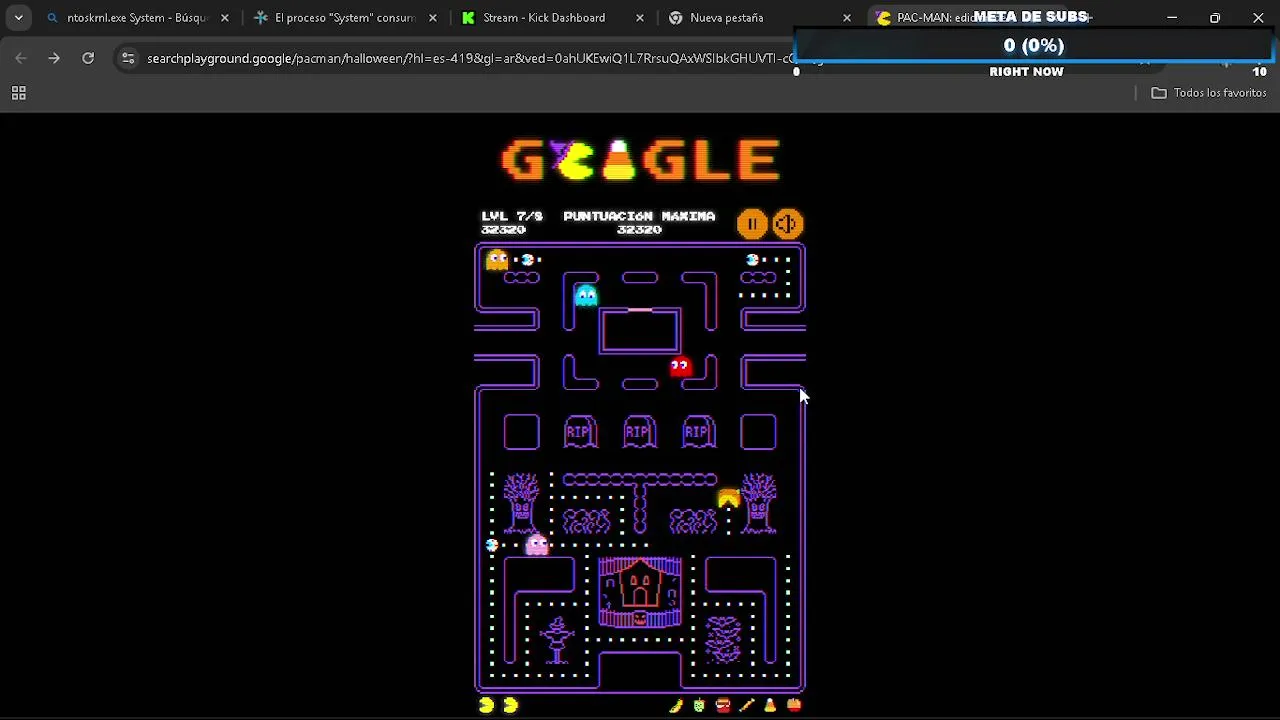Click the candy stick bonus icon
Viewport: 1280px width, 720px height.
746,706
